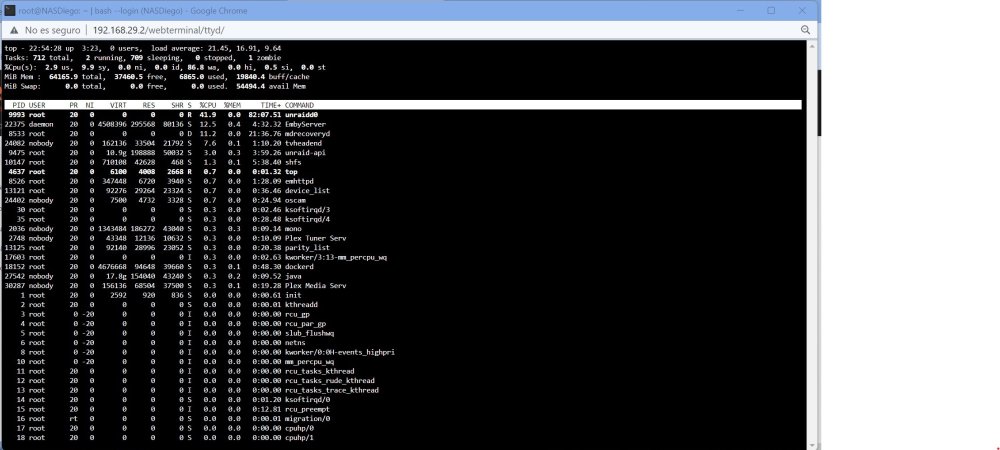1000x450 pixels.
Task: Click the 54494.4 avail Mem value
Action: [271, 87]
